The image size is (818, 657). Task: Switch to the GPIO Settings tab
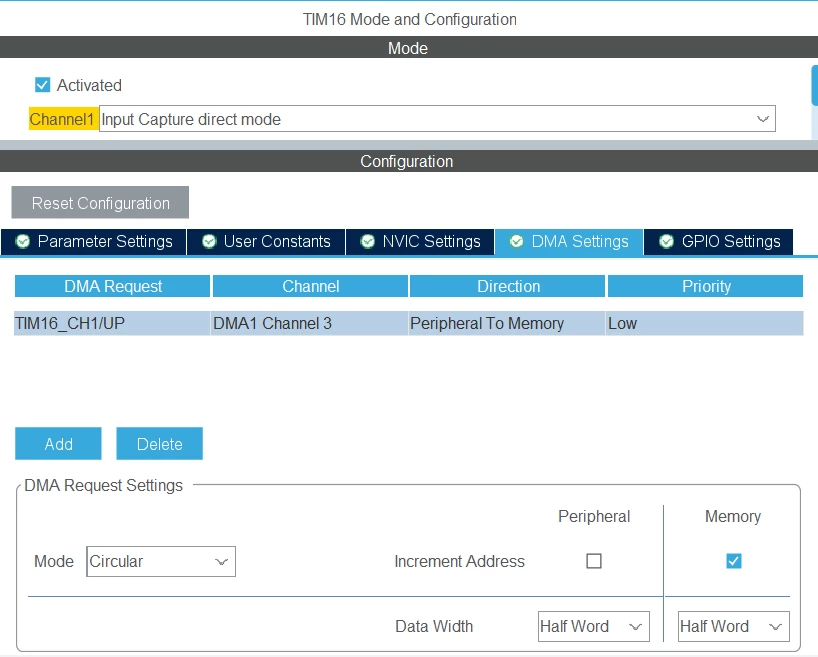(x=718, y=242)
